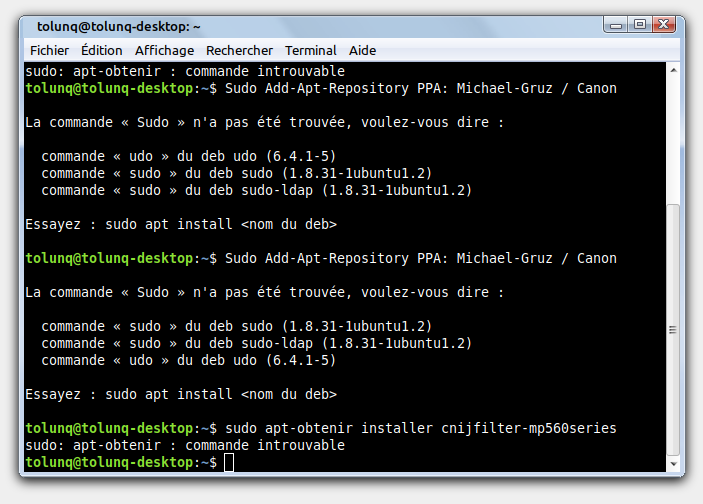Click the last 'commande « udo » du deb udo' line

point(188,361)
